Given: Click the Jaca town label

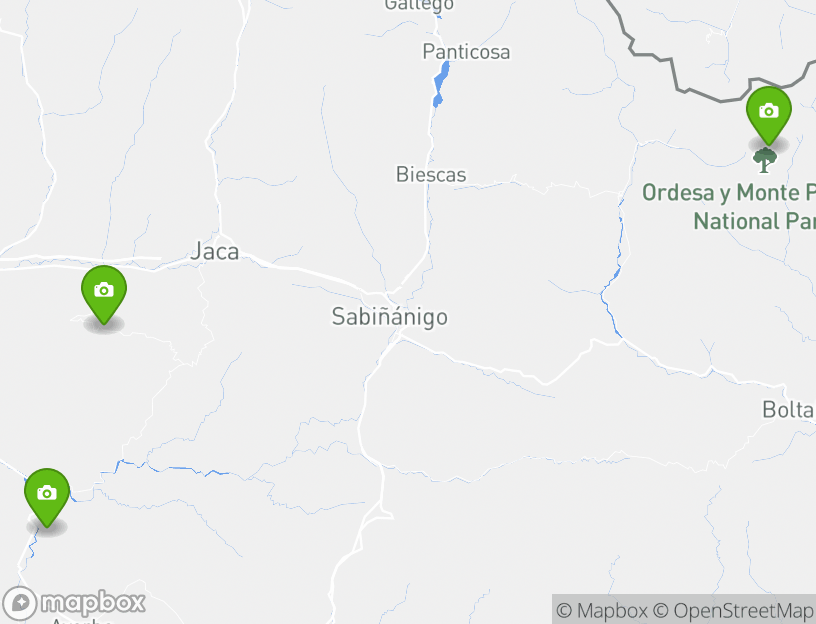Looking at the screenshot, I should click(215, 251).
